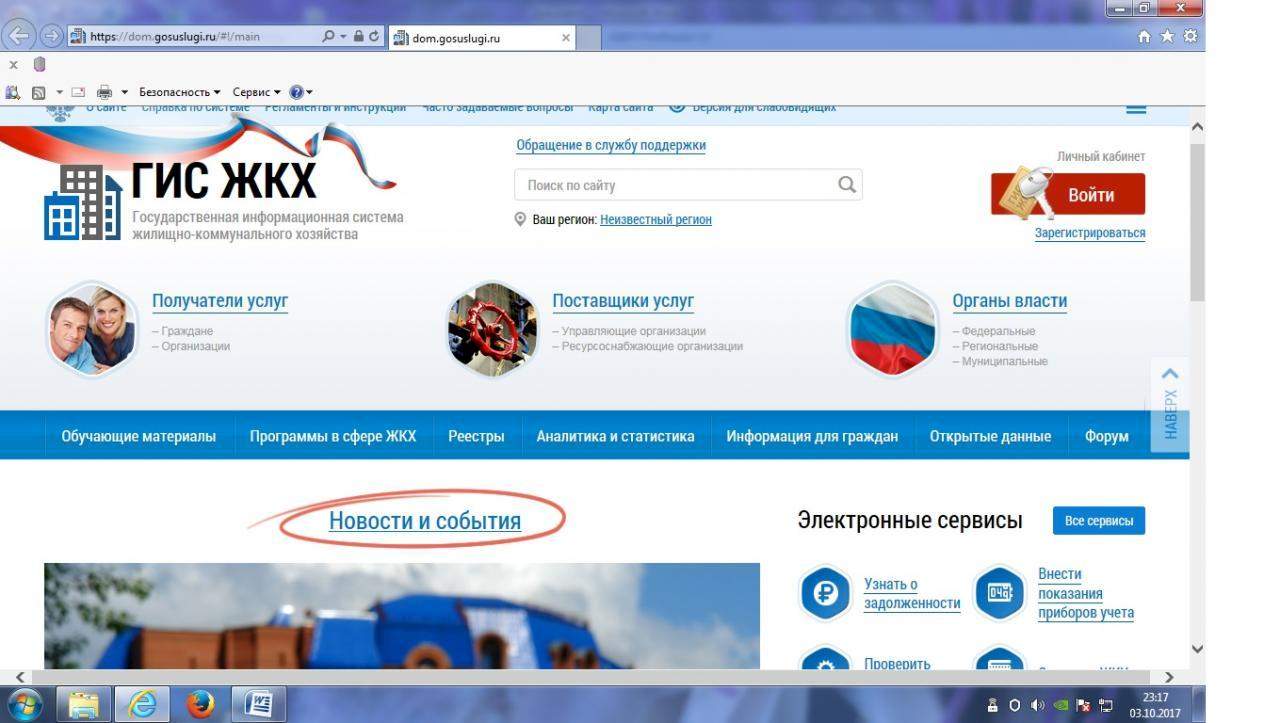Click the Все сервисы button
Screen dimensions: 1280x723
point(1099,521)
